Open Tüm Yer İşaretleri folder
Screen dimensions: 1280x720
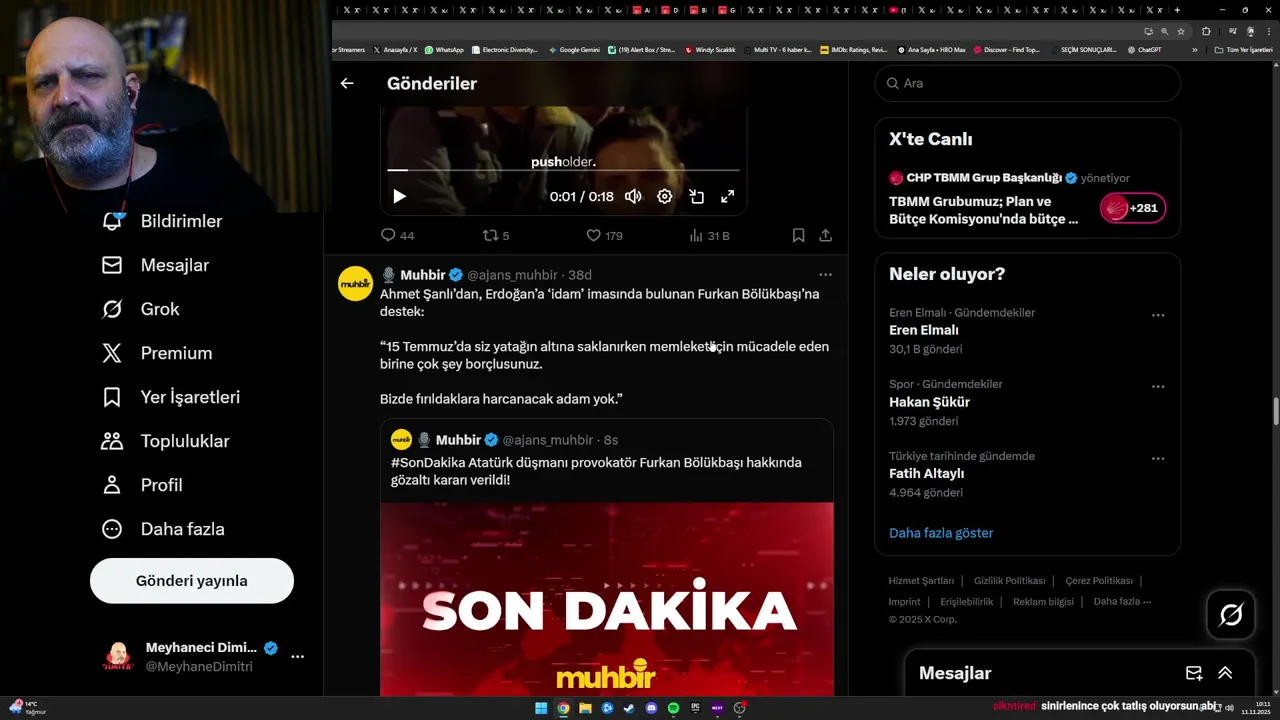[1243, 49]
